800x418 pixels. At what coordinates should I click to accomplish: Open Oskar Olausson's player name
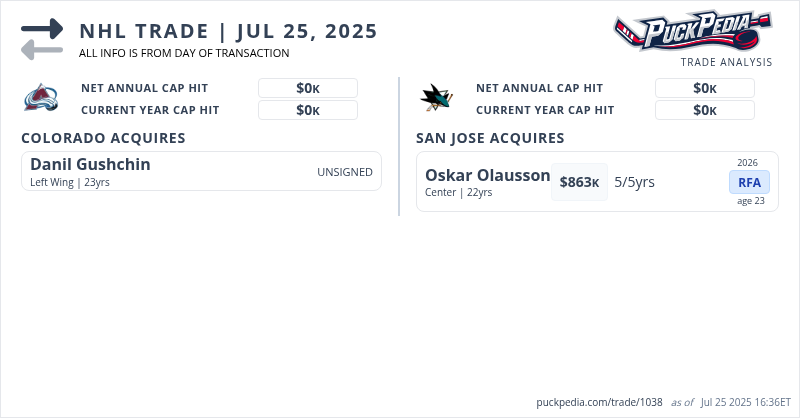(487, 175)
